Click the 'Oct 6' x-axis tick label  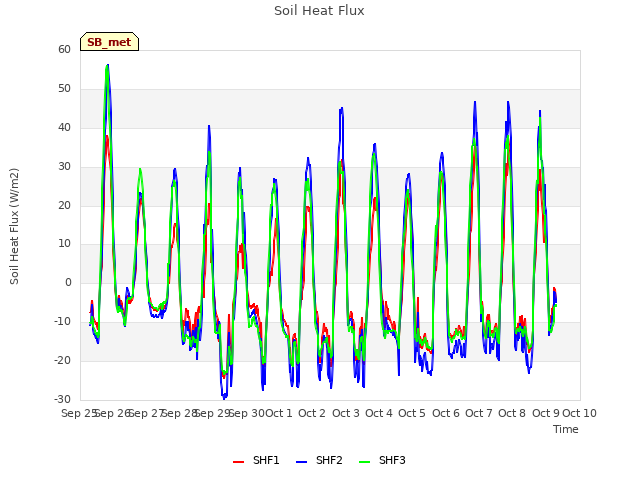(x=446, y=413)
